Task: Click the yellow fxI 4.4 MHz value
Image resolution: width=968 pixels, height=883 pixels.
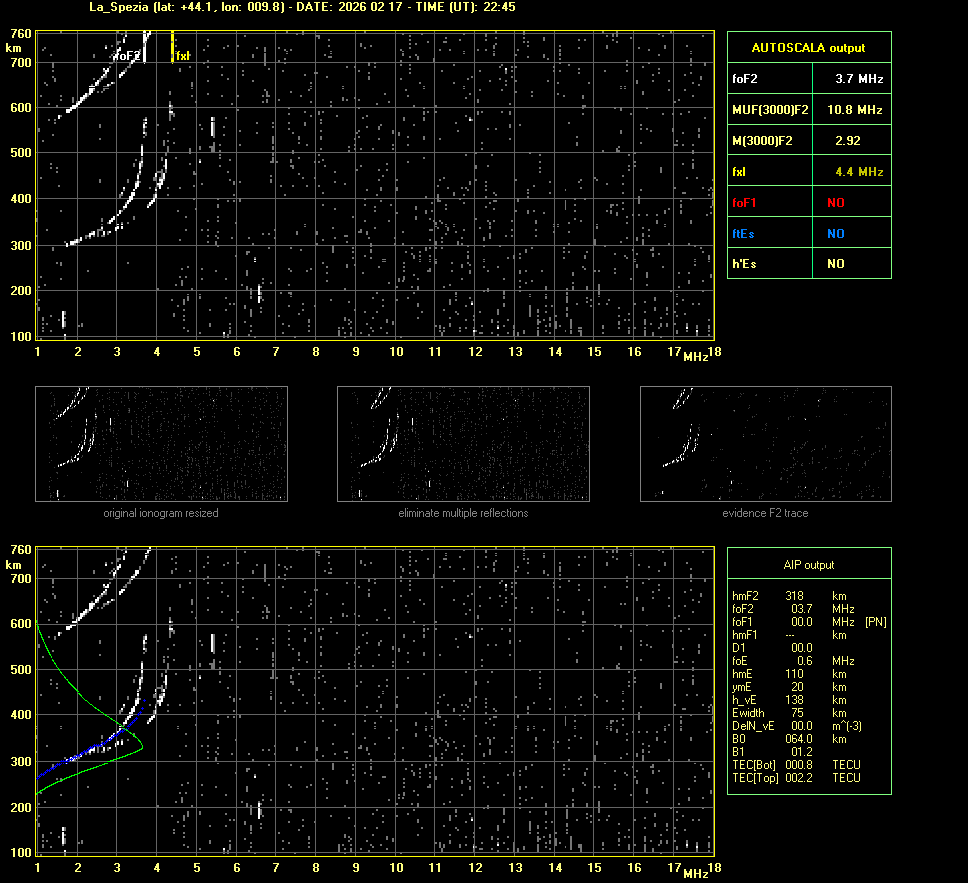Action: [858, 172]
